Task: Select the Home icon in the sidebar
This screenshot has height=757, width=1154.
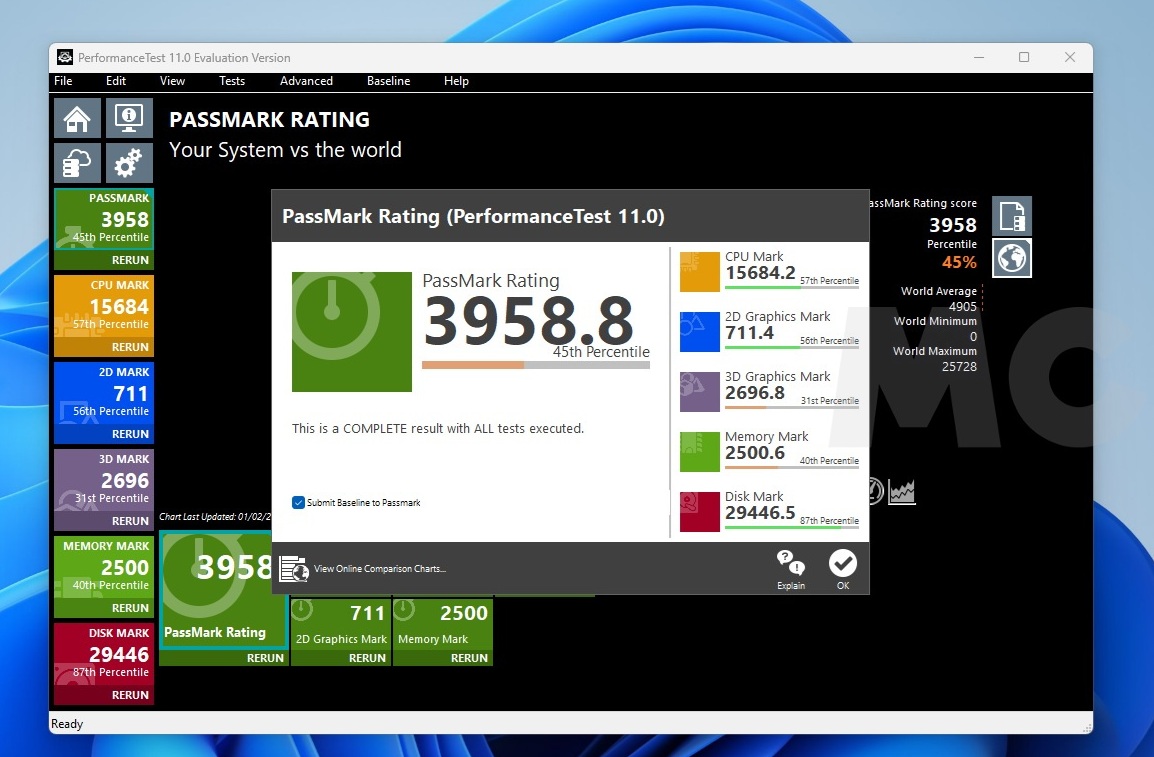Action: tap(77, 117)
